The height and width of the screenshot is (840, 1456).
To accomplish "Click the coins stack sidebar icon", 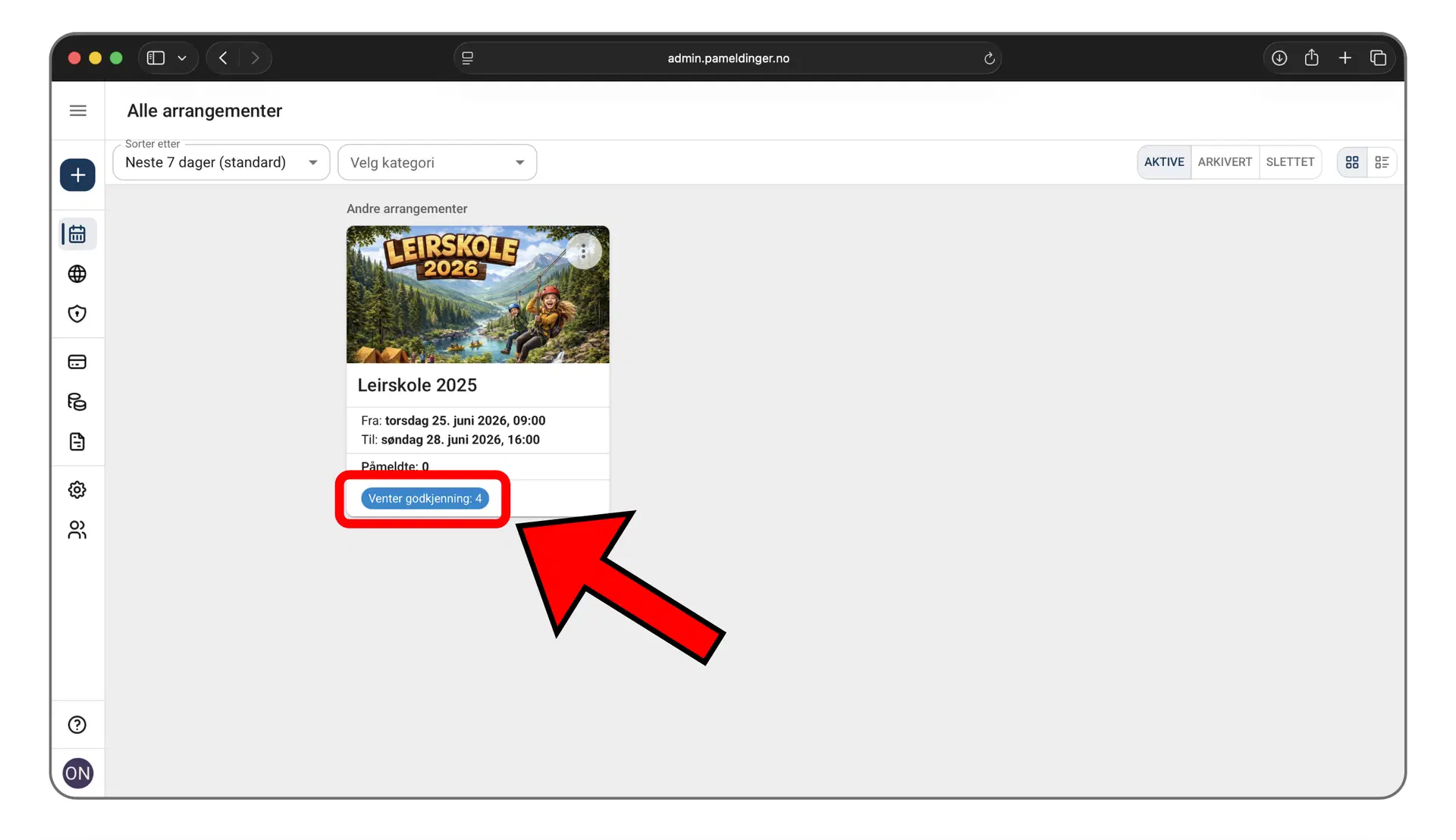I will [77, 402].
